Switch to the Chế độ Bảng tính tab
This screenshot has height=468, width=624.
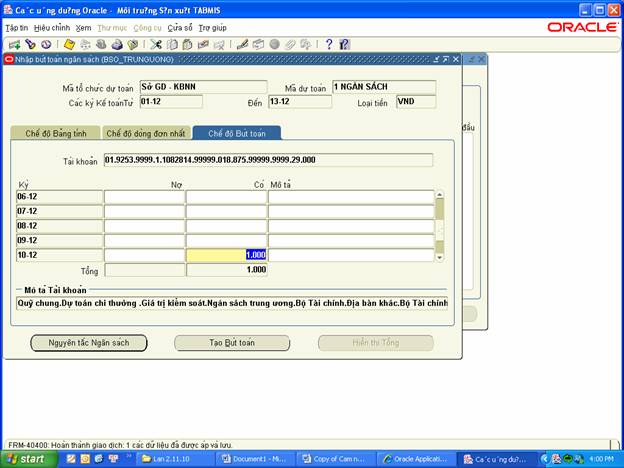point(55,133)
